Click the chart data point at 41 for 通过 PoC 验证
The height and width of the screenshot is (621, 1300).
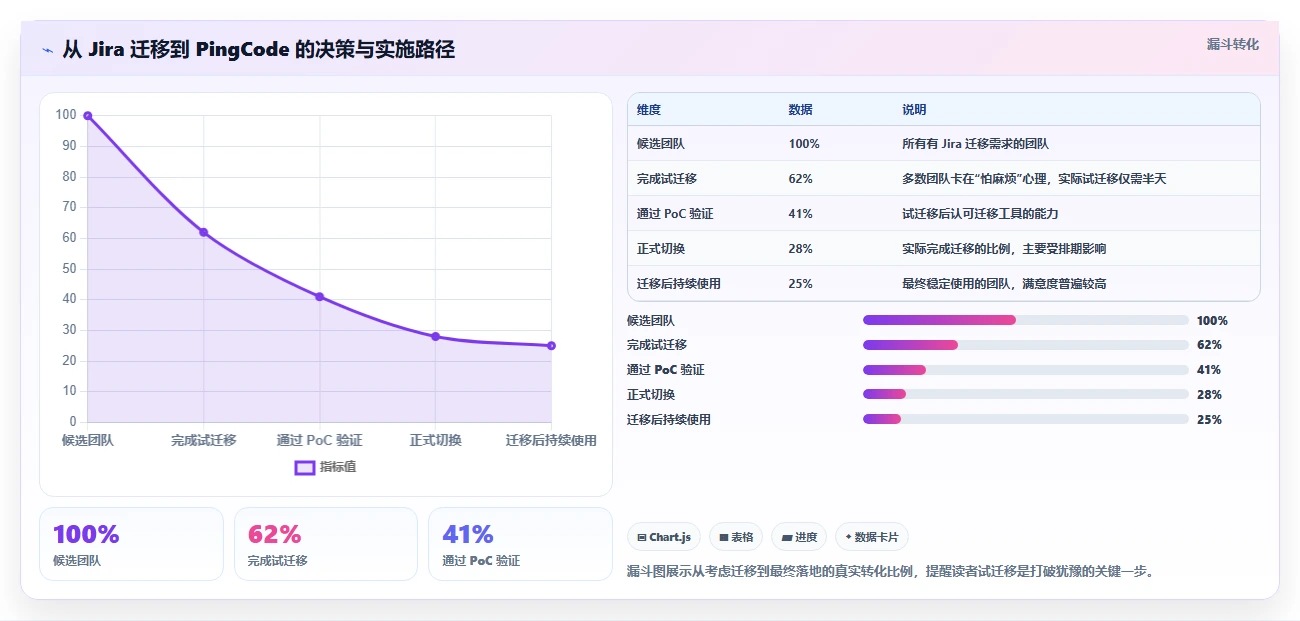(320, 297)
